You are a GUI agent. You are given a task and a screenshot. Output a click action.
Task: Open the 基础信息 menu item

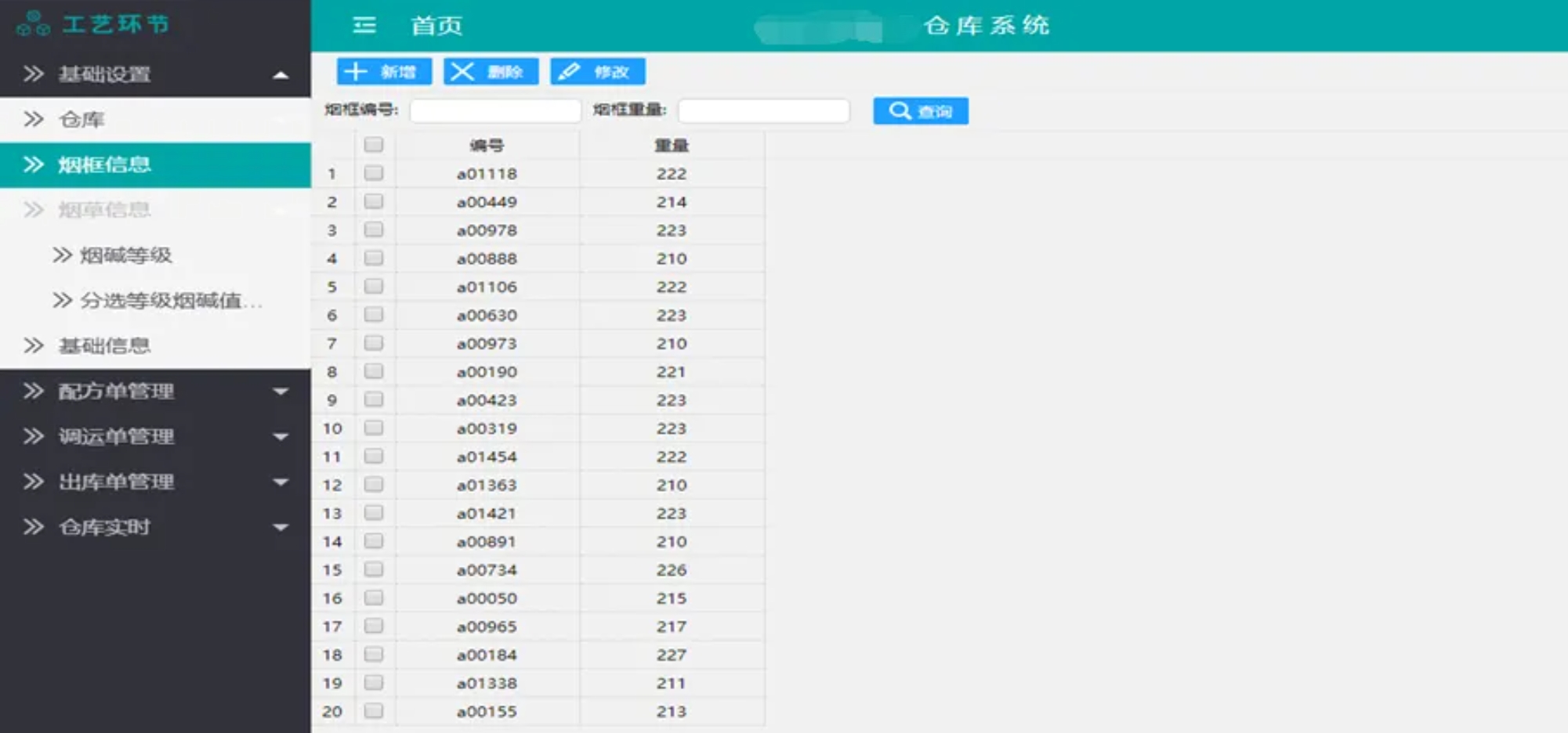coord(104,346)
